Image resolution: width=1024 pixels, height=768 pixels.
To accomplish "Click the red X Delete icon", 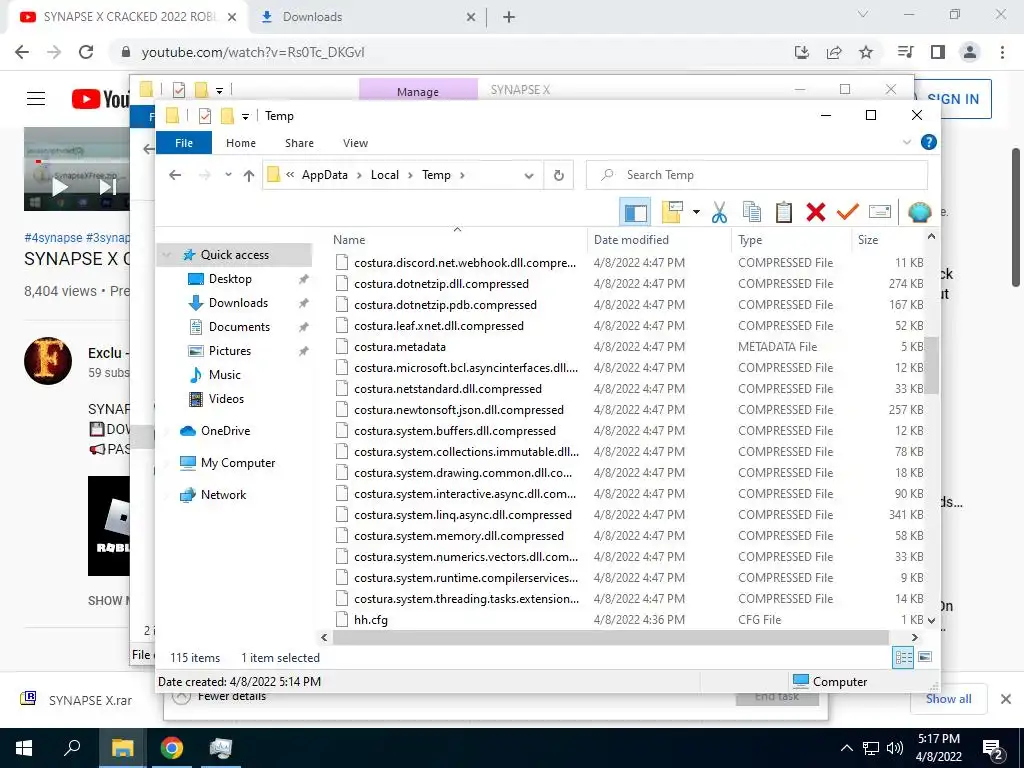I will pyautogui.click(x=816, y=212).
